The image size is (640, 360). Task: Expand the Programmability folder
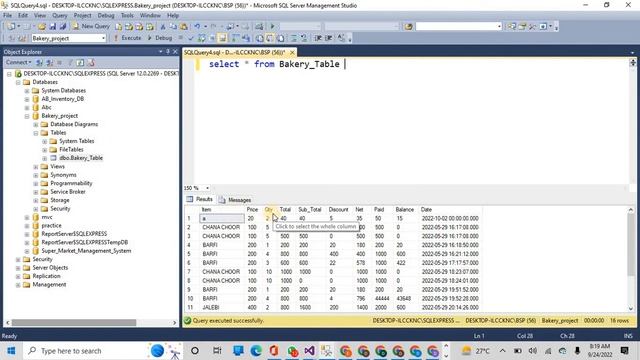tap(36, 183)
